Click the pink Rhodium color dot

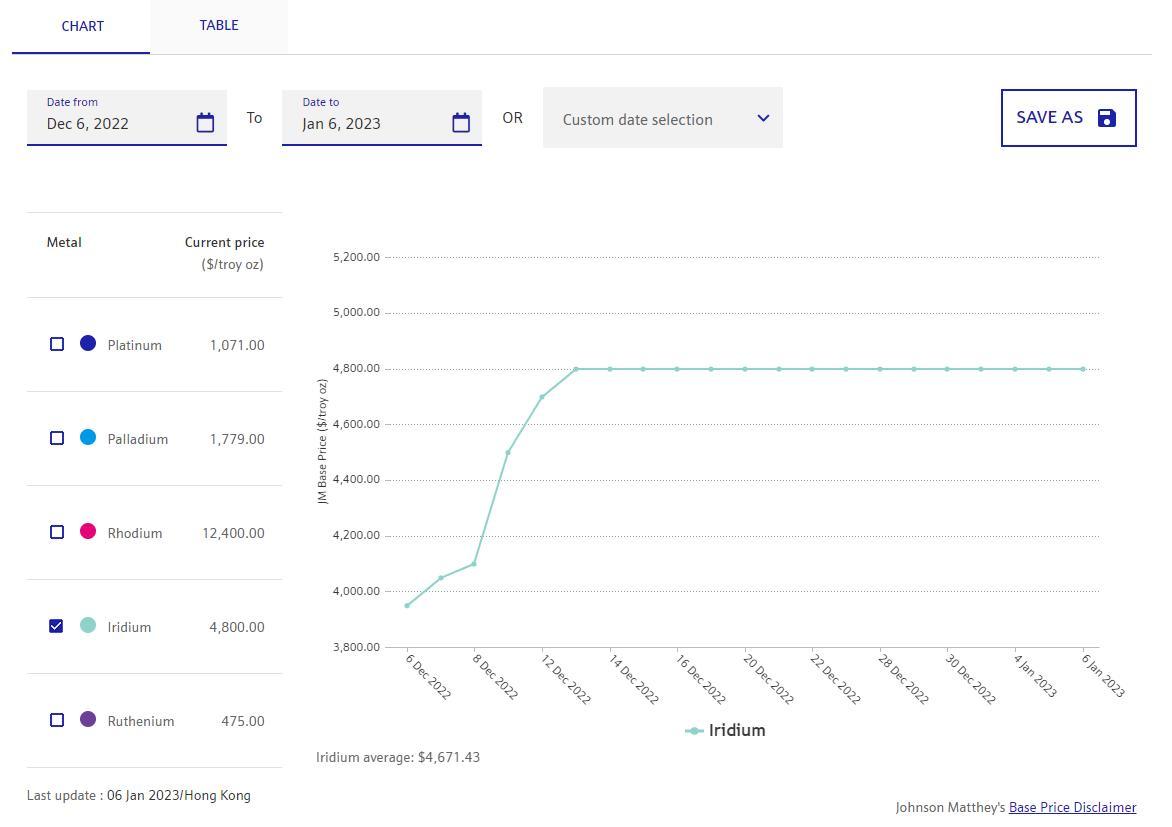pyautogui.click(x=88, y=532)
